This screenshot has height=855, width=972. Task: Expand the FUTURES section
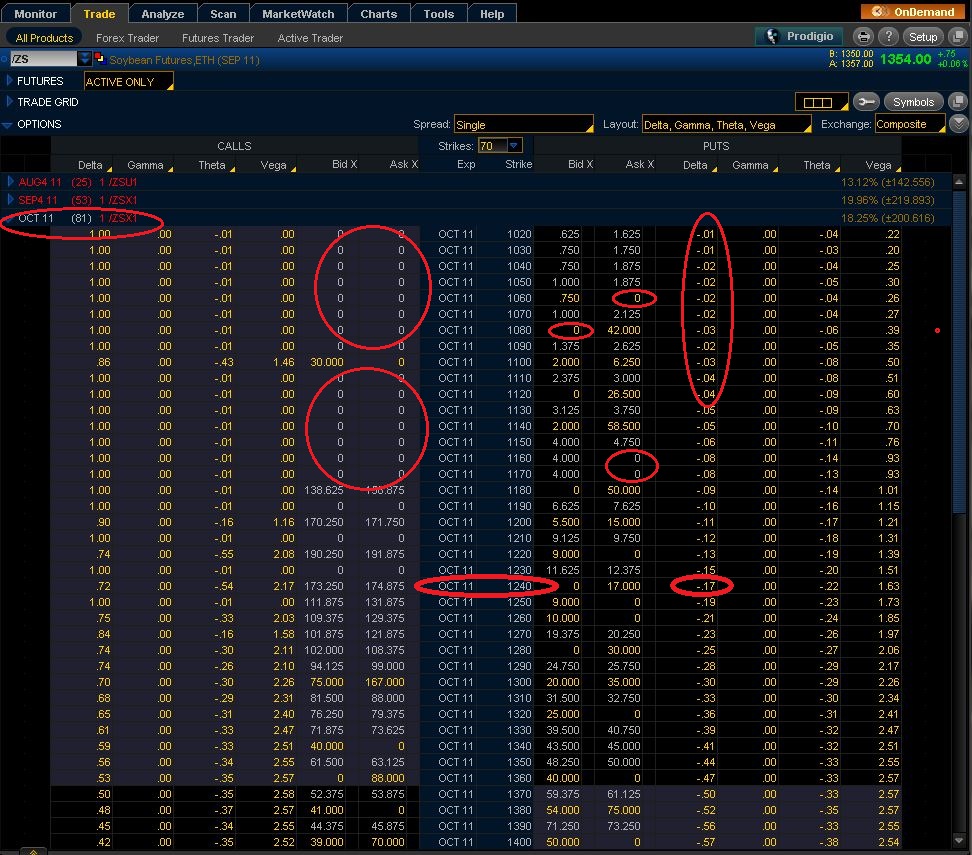(9, 81)
